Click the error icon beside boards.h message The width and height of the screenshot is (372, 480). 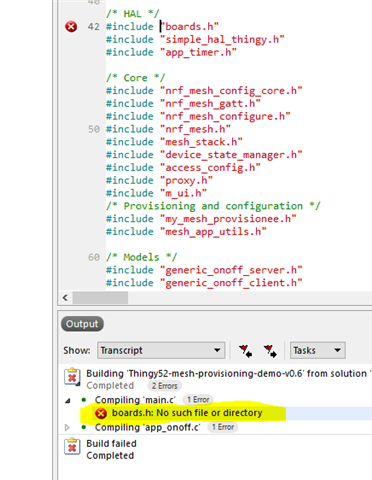[x=101, y=413]
